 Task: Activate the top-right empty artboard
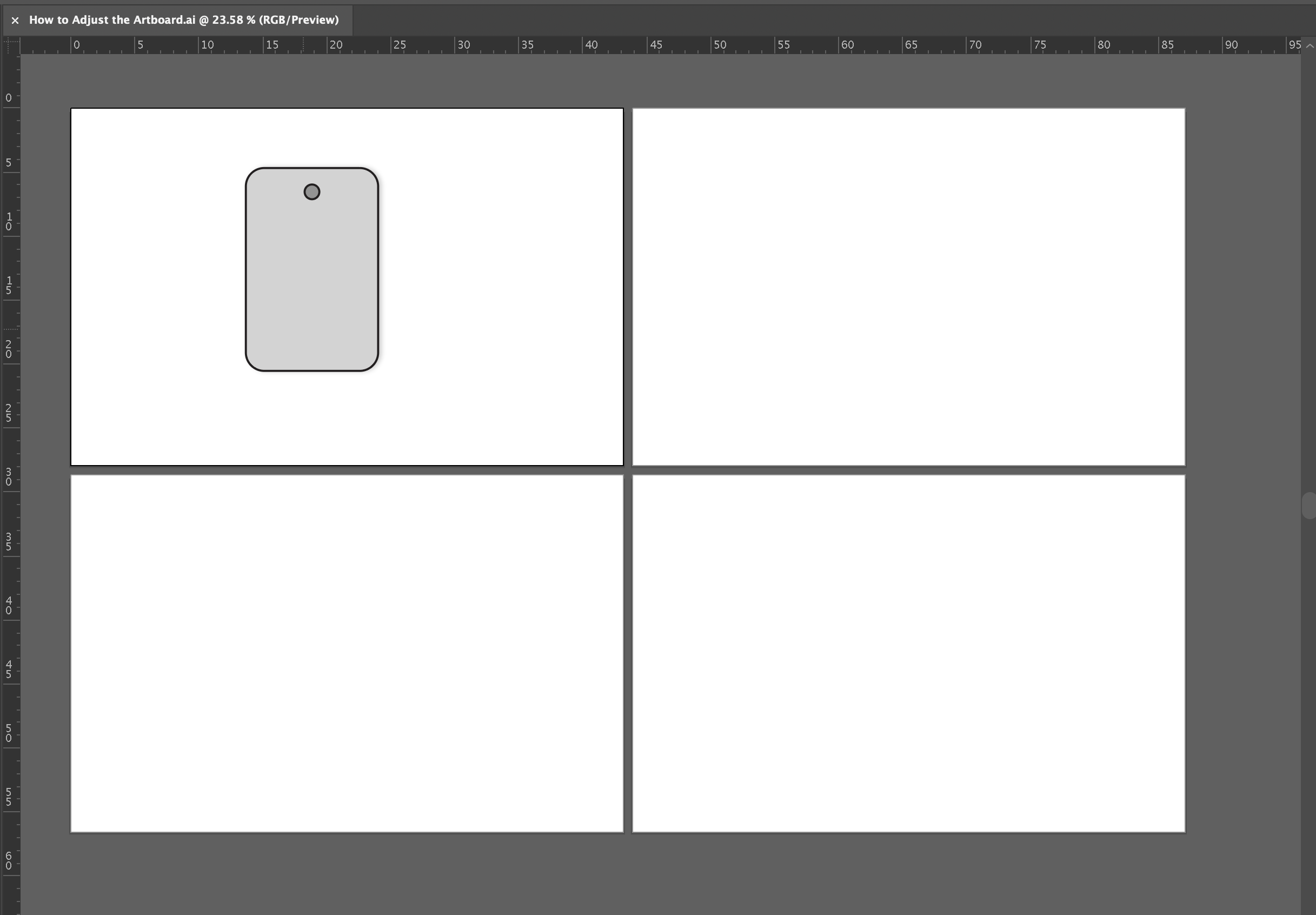coord(908,287)
